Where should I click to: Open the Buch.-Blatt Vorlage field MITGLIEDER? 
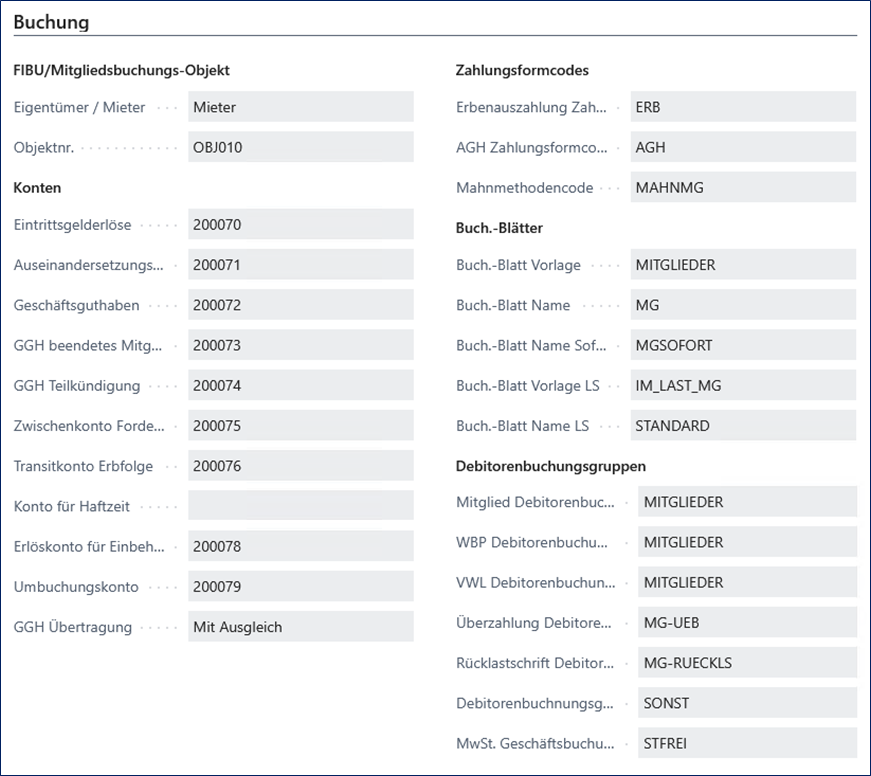pos(742,265)
